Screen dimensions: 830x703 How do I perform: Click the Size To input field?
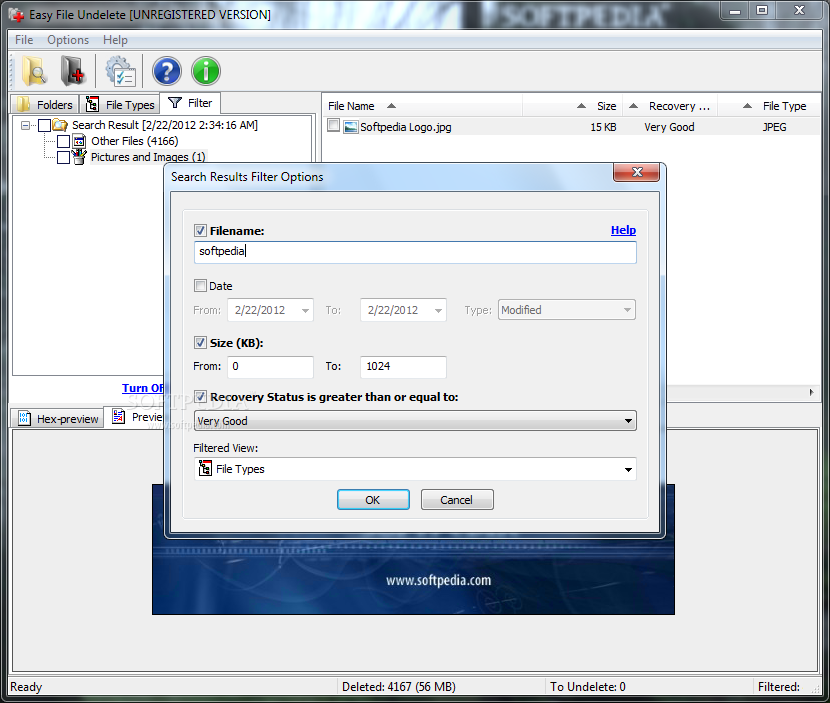403,366
